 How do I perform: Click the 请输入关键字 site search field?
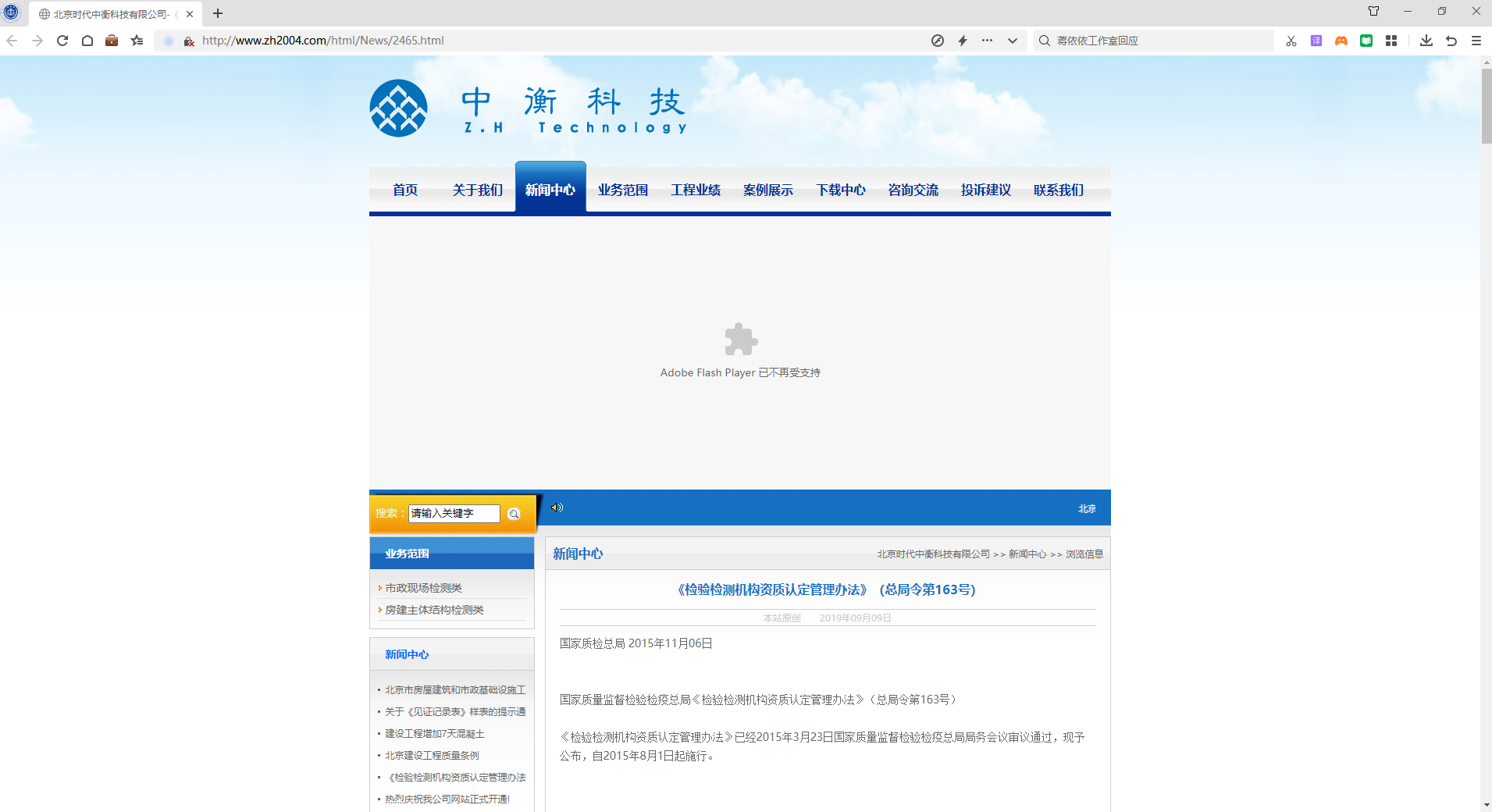[454, 513]
